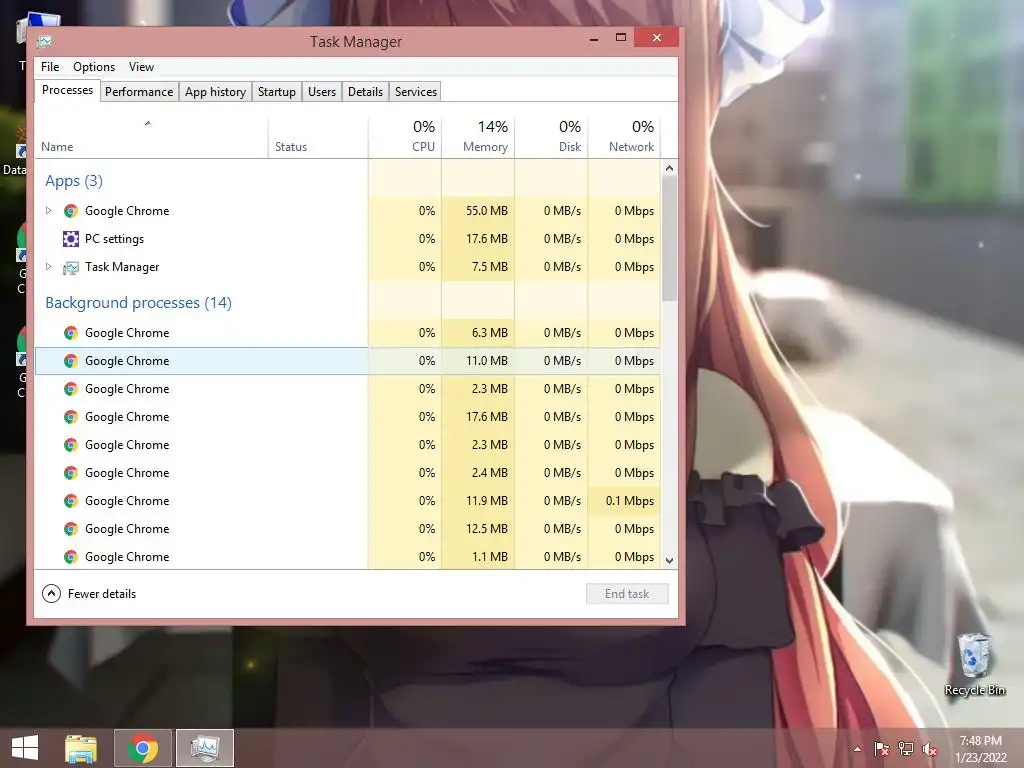Click the muted volume tray icon
Image resolution: width=1024 pixels, height=768 pixels.
[930, 749]
